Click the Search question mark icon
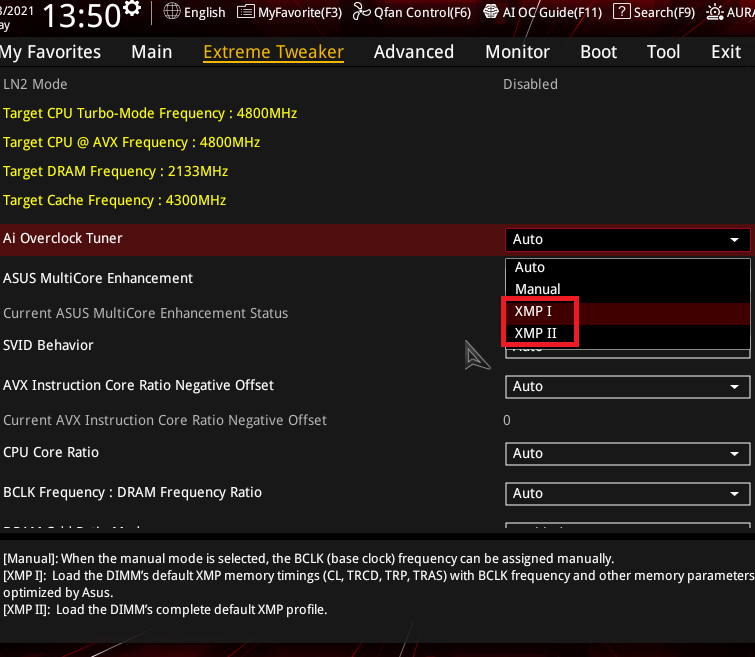755x657 pixels. (622, 11)
